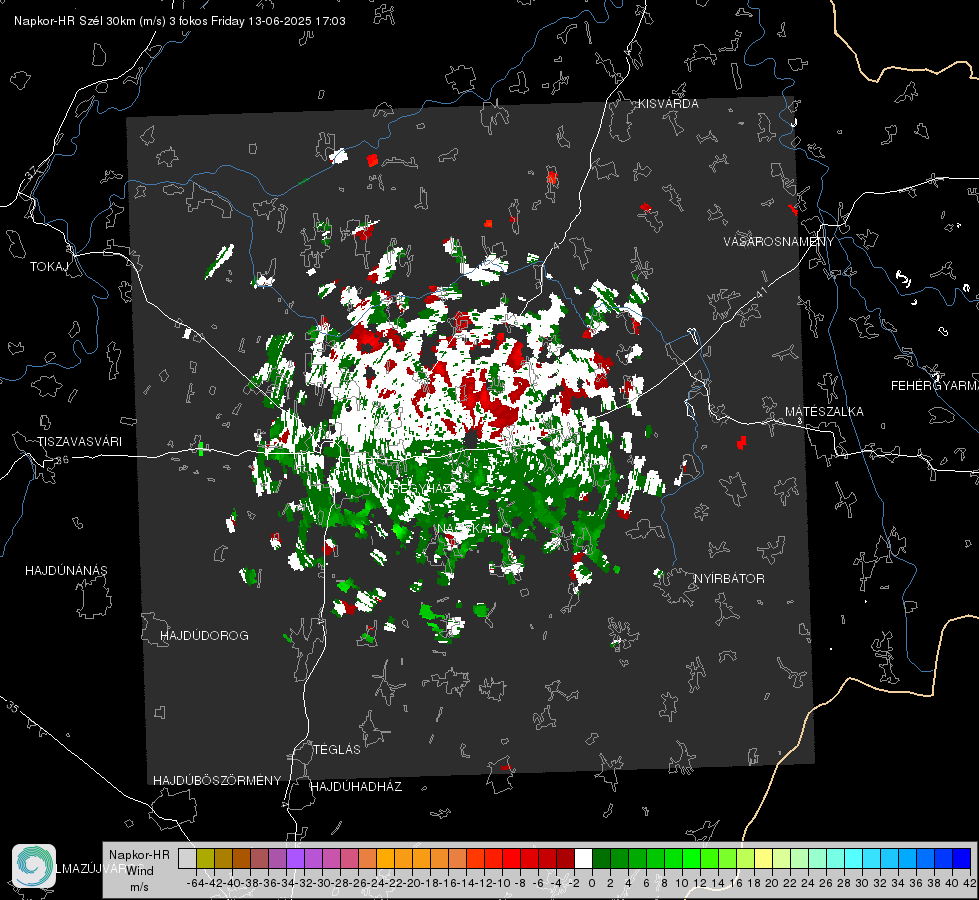The image size is (979, 900).
Task: Select the VÁSÁROSNAMÉNY town label
Action: tap(779, 242)
